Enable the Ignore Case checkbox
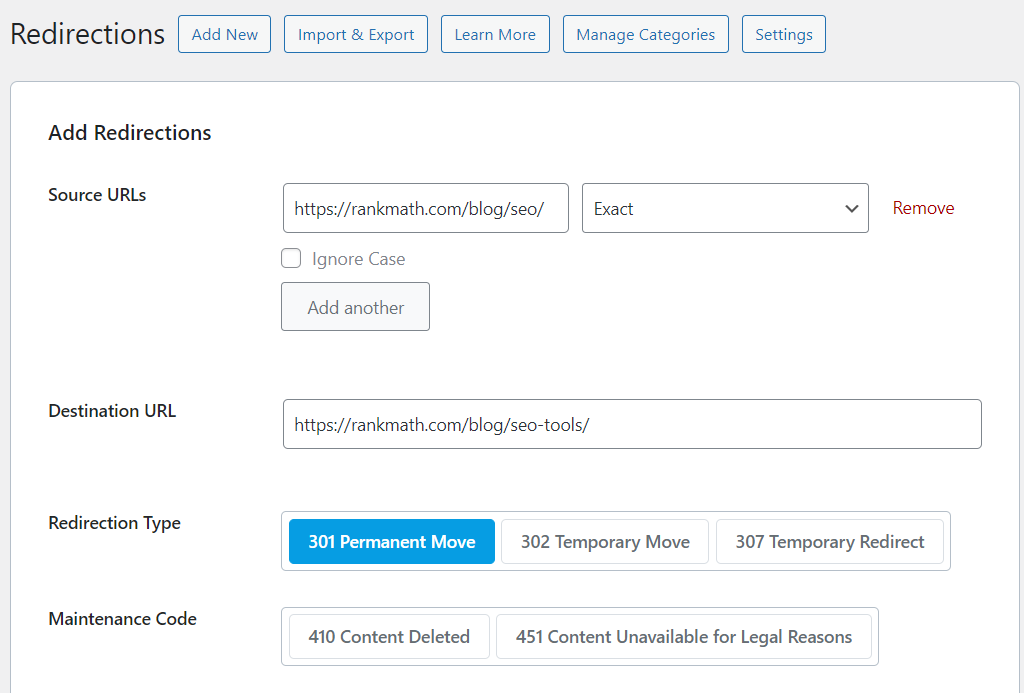Image resolution: width=1024 pixels, height=693 pixels. point(291,258)
